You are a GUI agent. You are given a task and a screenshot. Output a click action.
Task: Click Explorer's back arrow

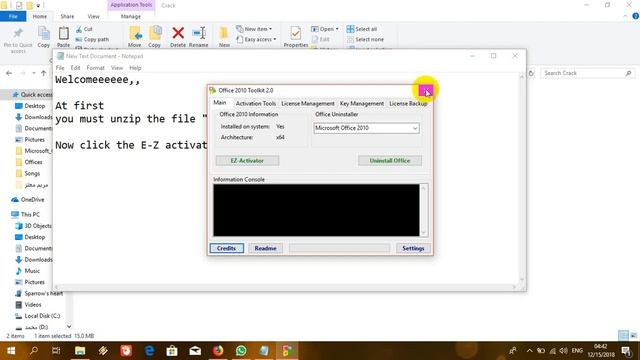pyautogui.click(x=9, y=73)
